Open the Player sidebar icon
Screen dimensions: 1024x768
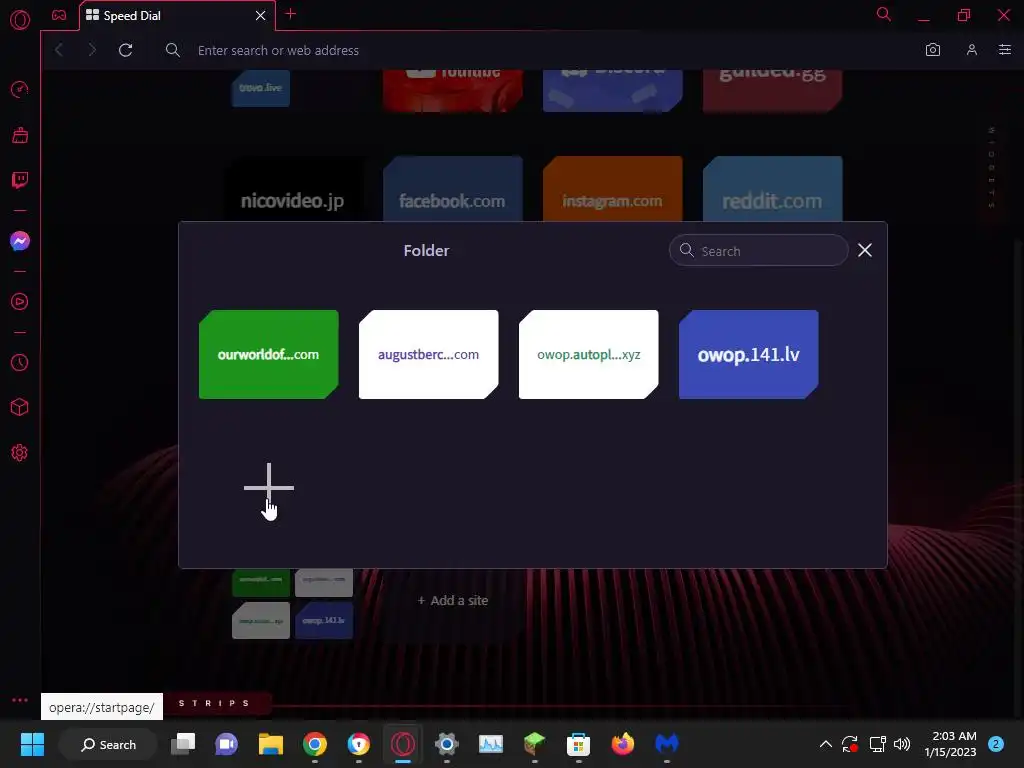tap(20, 302)
